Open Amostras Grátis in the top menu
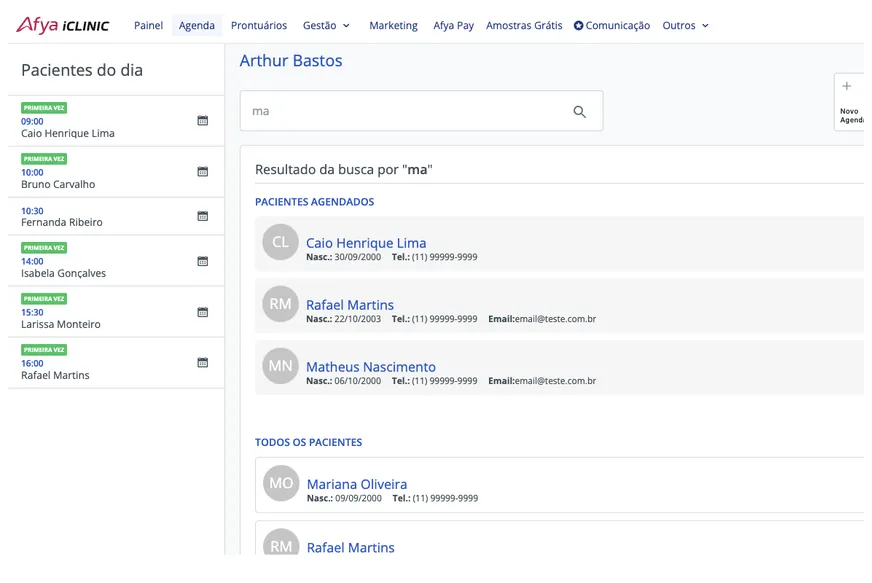Image resolution: width=872 pixels, height=583 pixels. click(524, 26)
